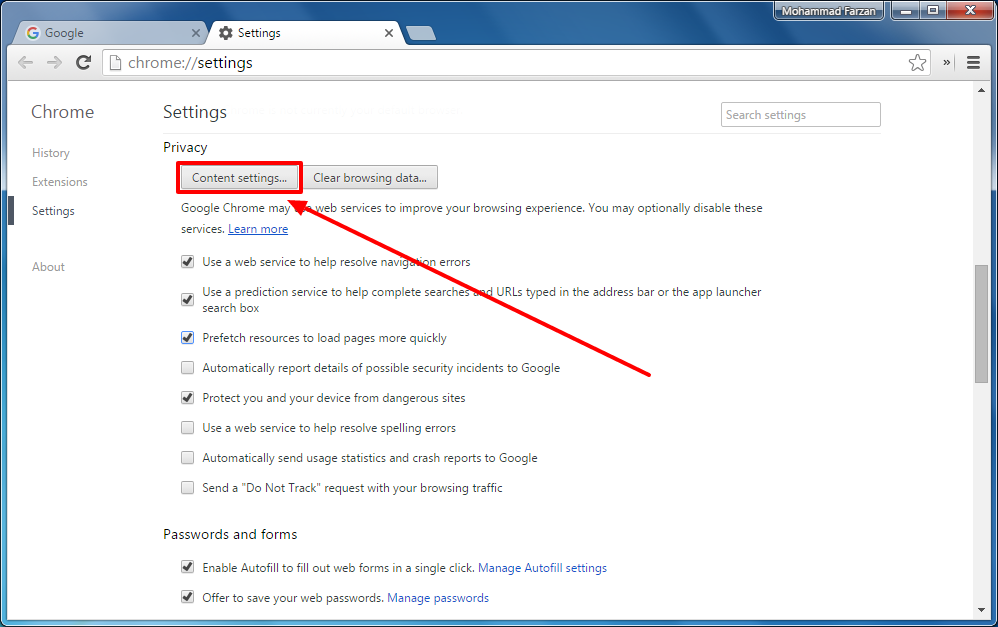Viewport: 998px width, 627px height.
Task: Select the Settings tab
Action: pos(306,33)
